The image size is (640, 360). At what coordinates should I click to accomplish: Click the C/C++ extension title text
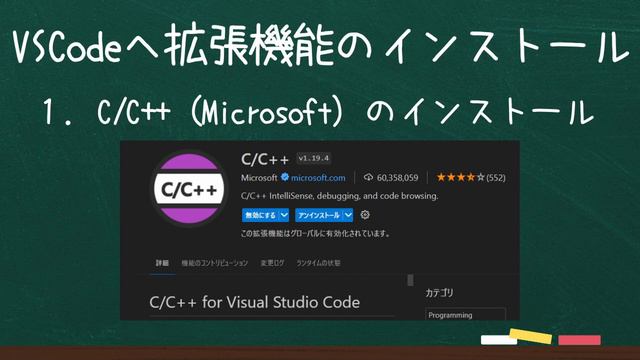(x=265, y=159)
